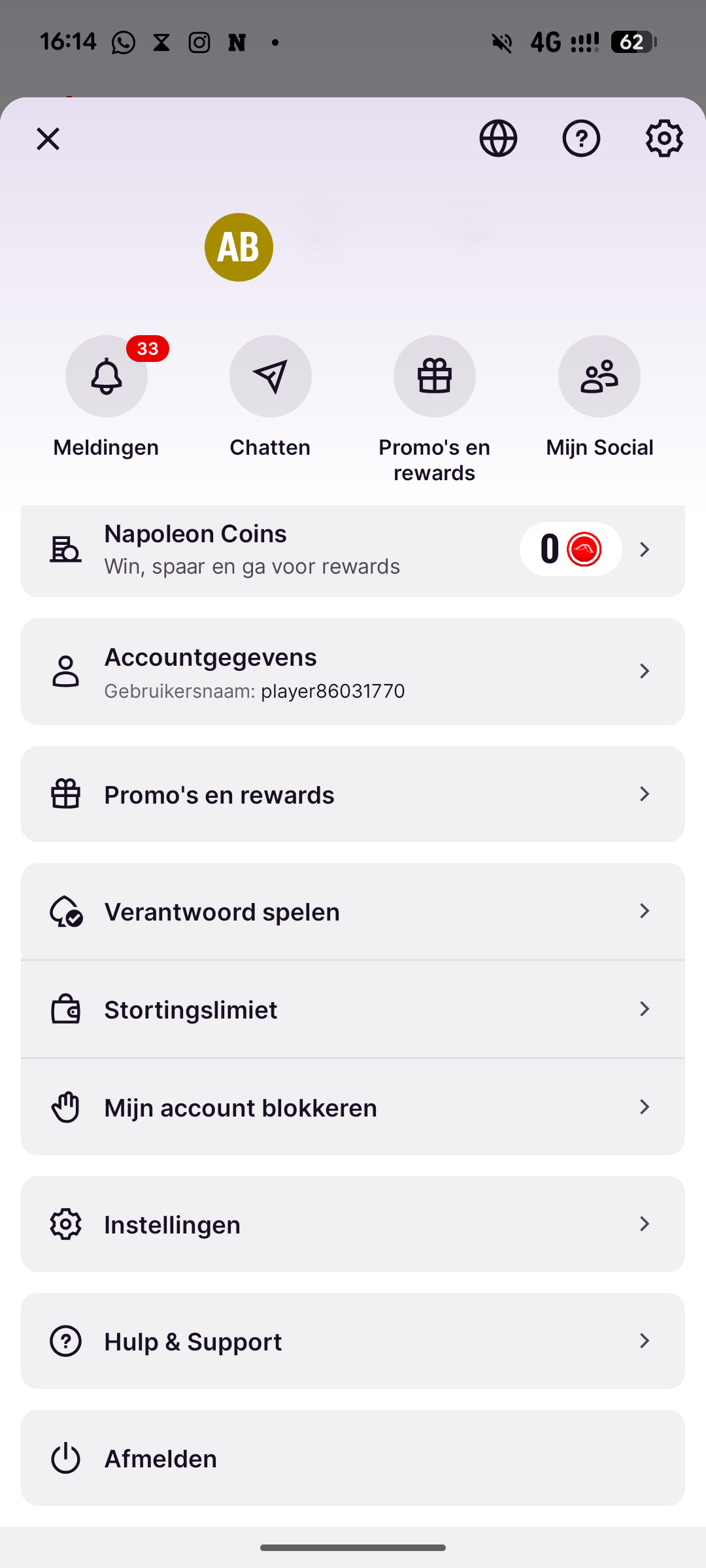Expand the Napoleon Coins row chevron
This screenshot has height=1568, width=706.
pyautogui.click(x=645, y=549)
